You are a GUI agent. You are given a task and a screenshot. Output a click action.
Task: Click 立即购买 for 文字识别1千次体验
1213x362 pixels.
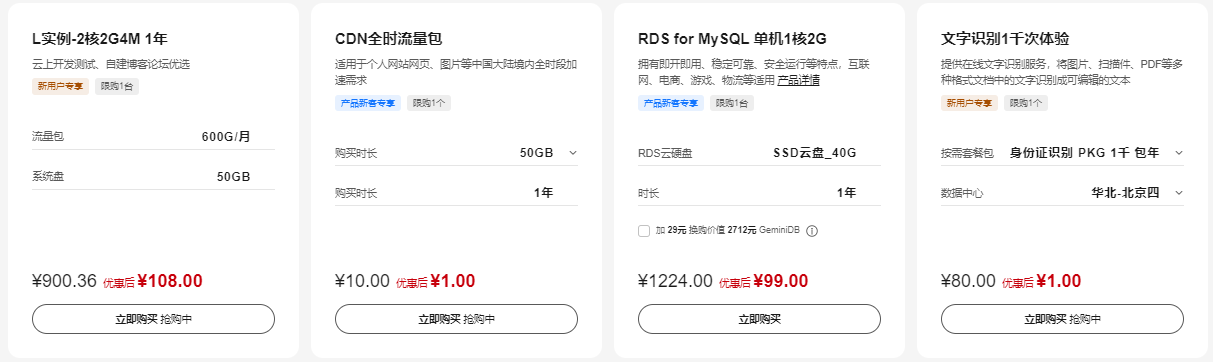pos(1062,319)
